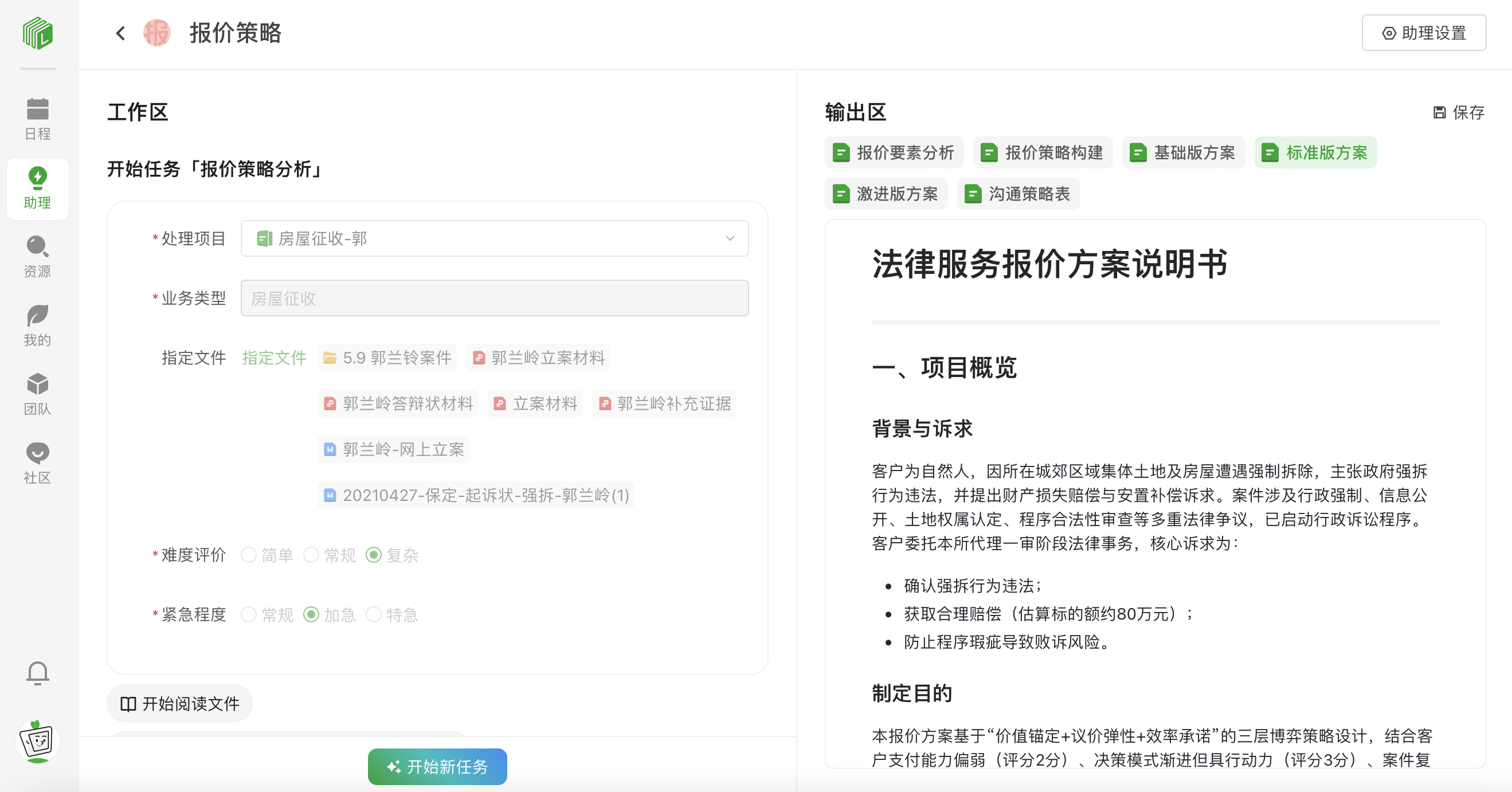This screenshot has height=792, width=1512.
Task: Open the 郭兰岭-网上立案 Word document
Action: (x=393, y=449)
